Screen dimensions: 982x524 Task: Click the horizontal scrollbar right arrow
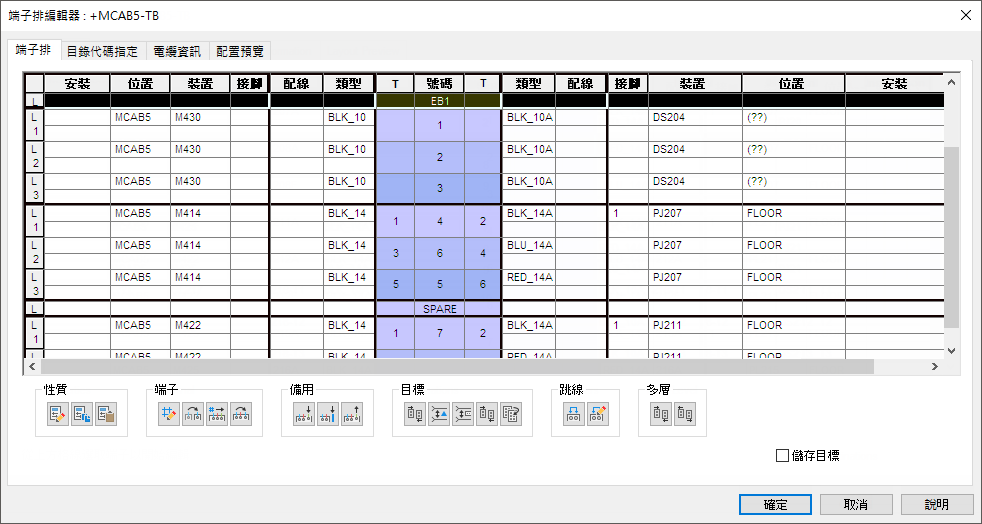[934, 366]
